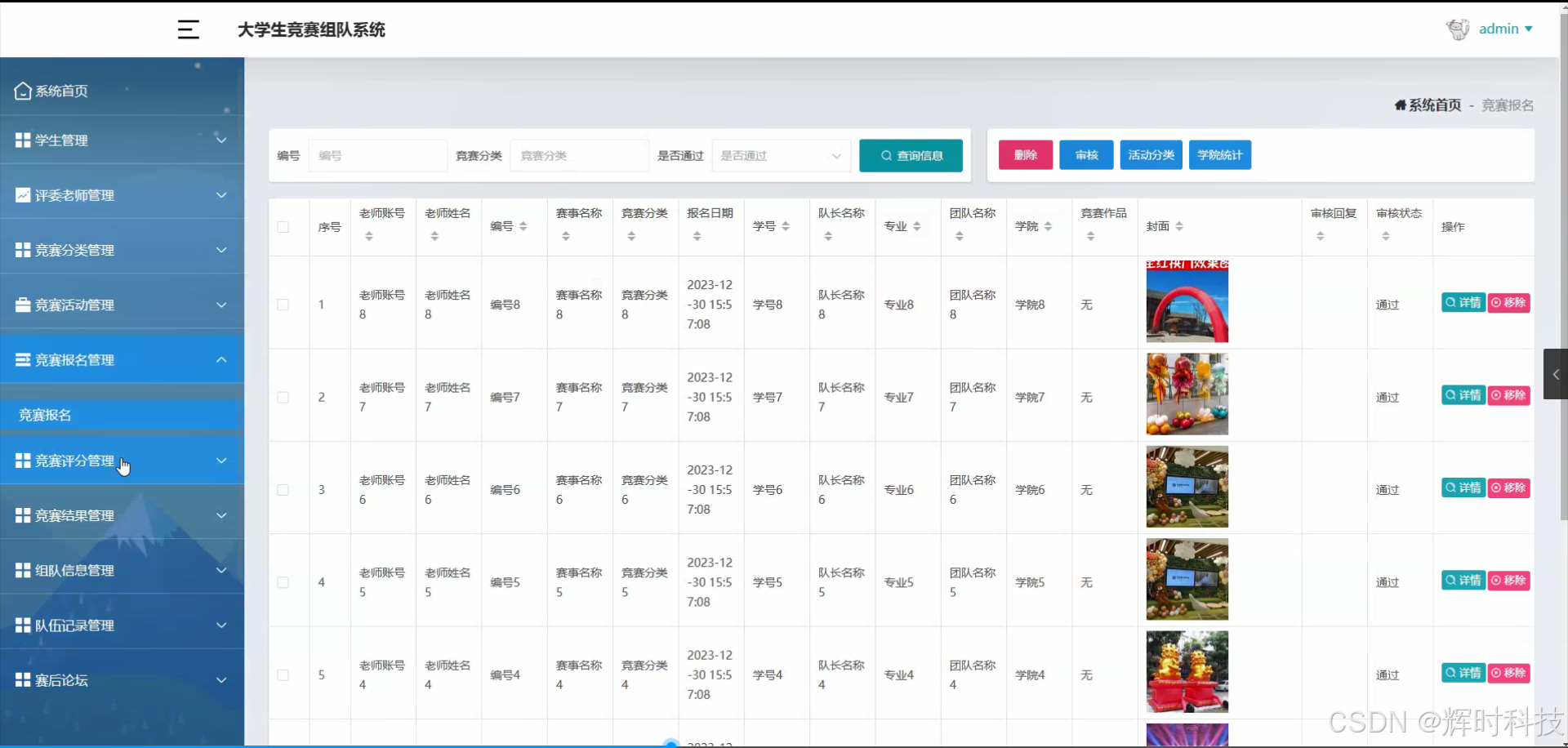1568x748 pixels.
Task: Expand the 竞赛评分管理 menu chevron
Action: click(221, 461)
